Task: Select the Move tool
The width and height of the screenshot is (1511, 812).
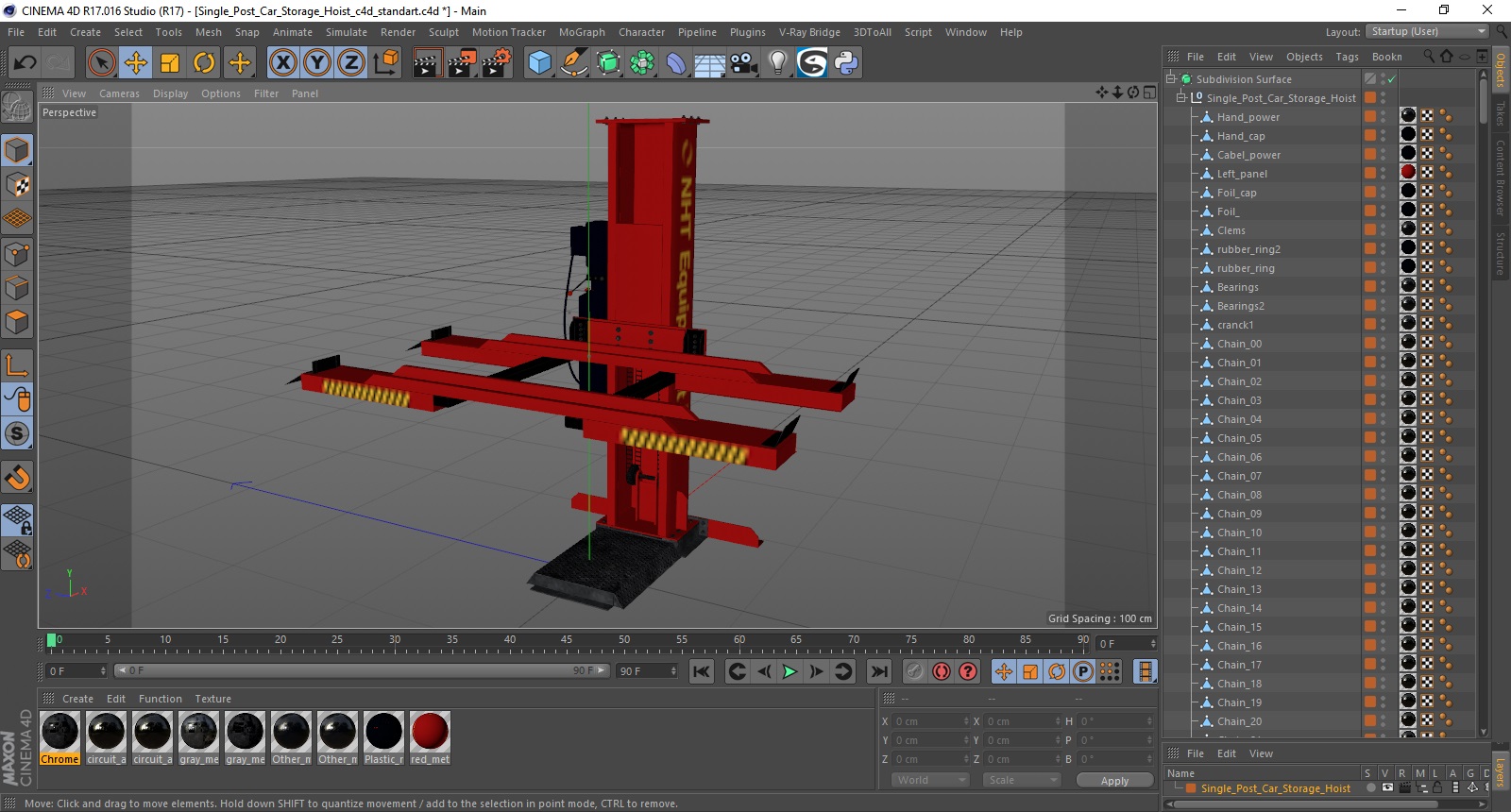Action: tap(136, 63)
